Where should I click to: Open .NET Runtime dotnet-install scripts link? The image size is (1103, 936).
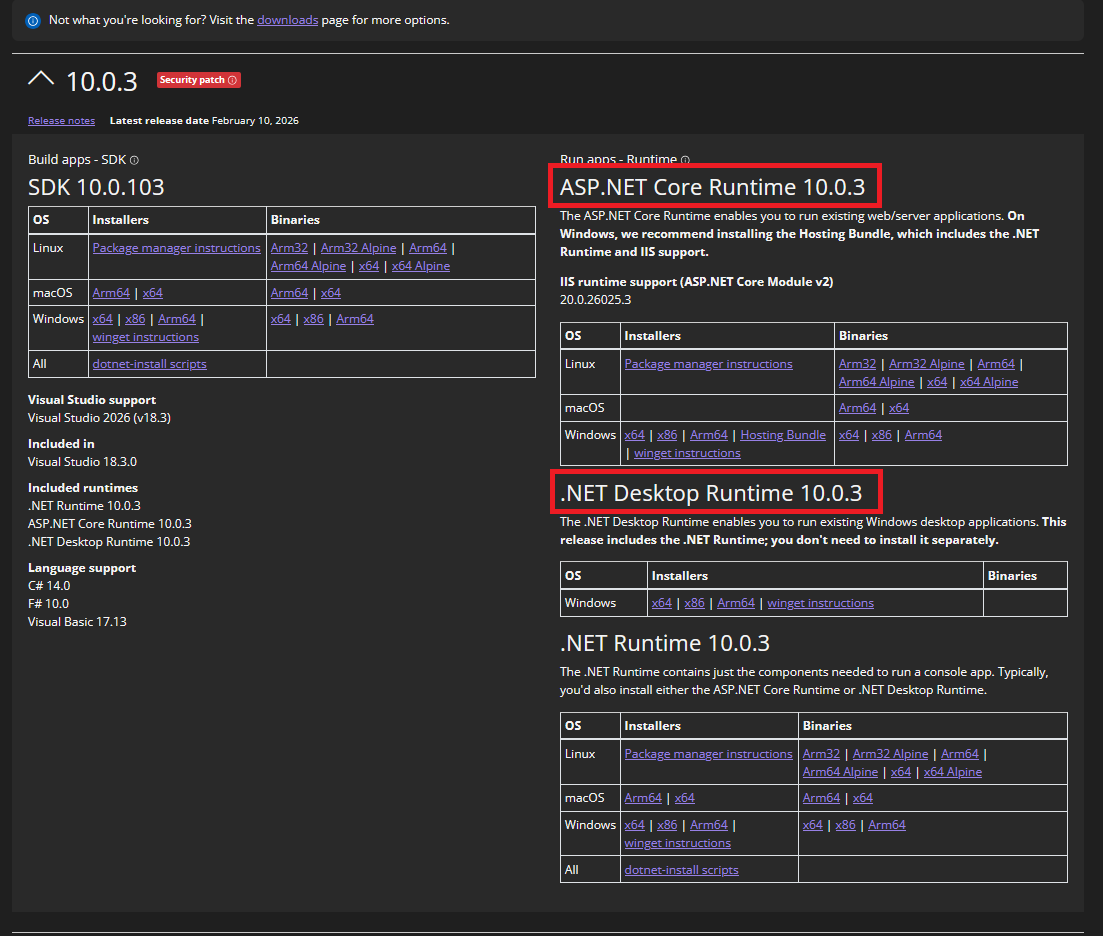pos(681,870)
